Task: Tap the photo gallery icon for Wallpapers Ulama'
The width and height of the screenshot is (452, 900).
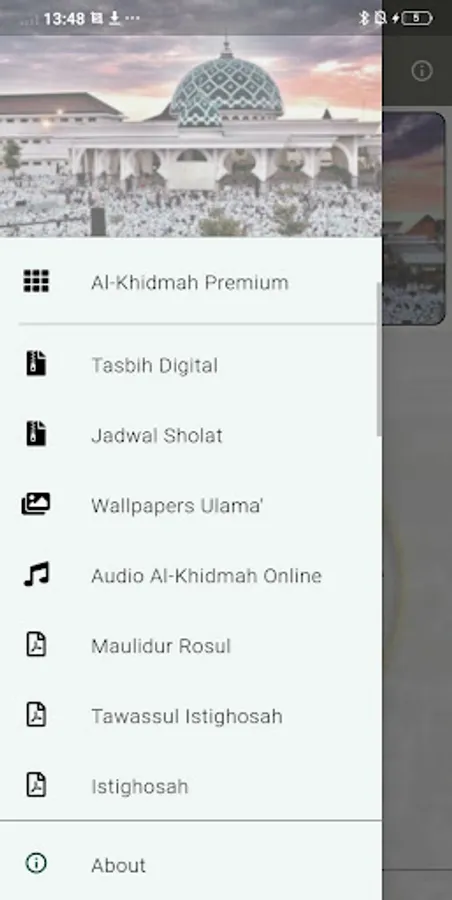Action: click(36, 505)
